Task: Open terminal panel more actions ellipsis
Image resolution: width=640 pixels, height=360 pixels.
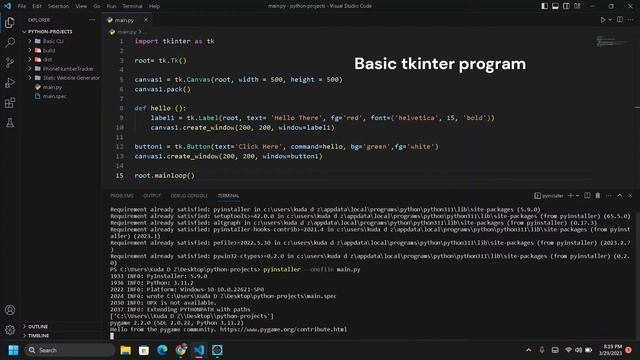Action: coord(609,196)
